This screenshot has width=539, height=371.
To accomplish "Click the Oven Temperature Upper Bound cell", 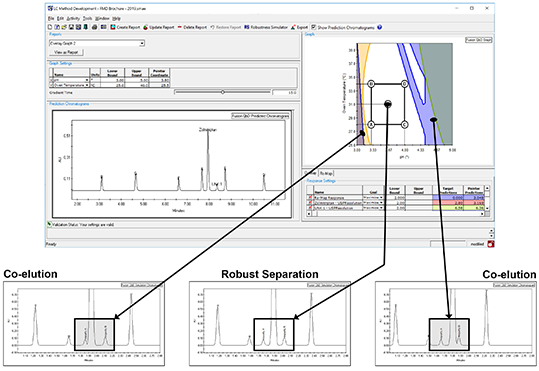I will click(136, 85).
